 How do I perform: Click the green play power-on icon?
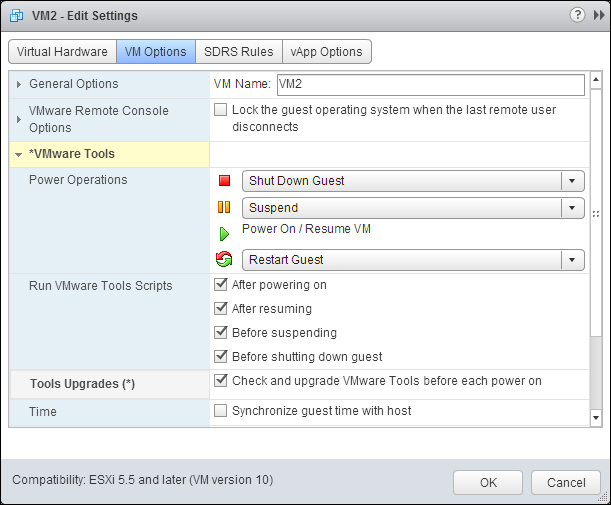pos(224,234)
